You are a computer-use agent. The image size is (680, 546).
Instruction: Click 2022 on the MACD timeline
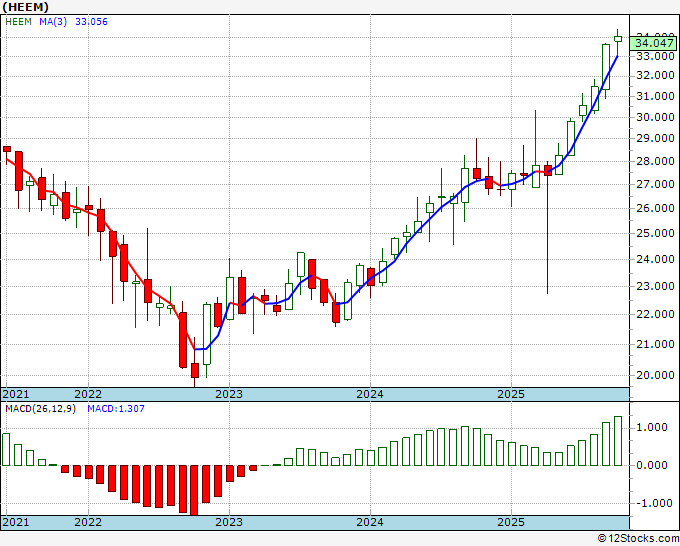(88, 522)
